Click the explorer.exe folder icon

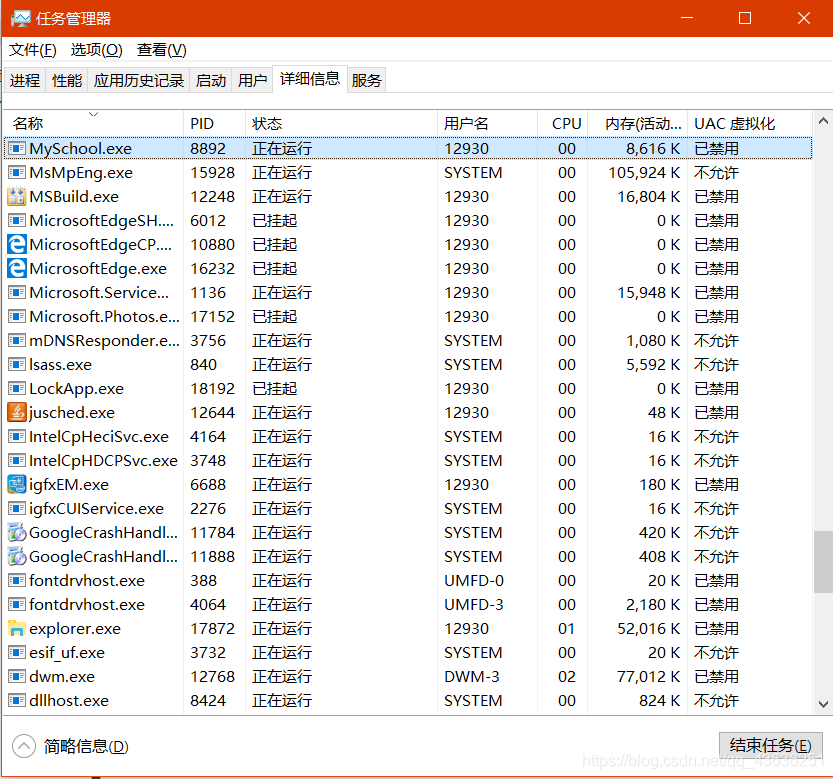pyautogui.click(x=16, y=629)
